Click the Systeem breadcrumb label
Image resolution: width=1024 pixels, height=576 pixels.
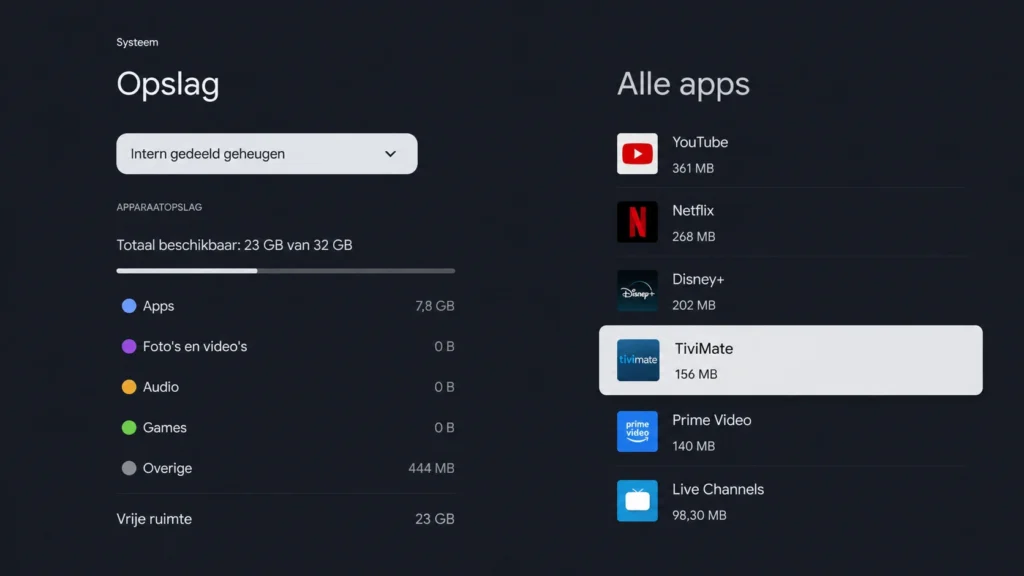tap(137, 42)
